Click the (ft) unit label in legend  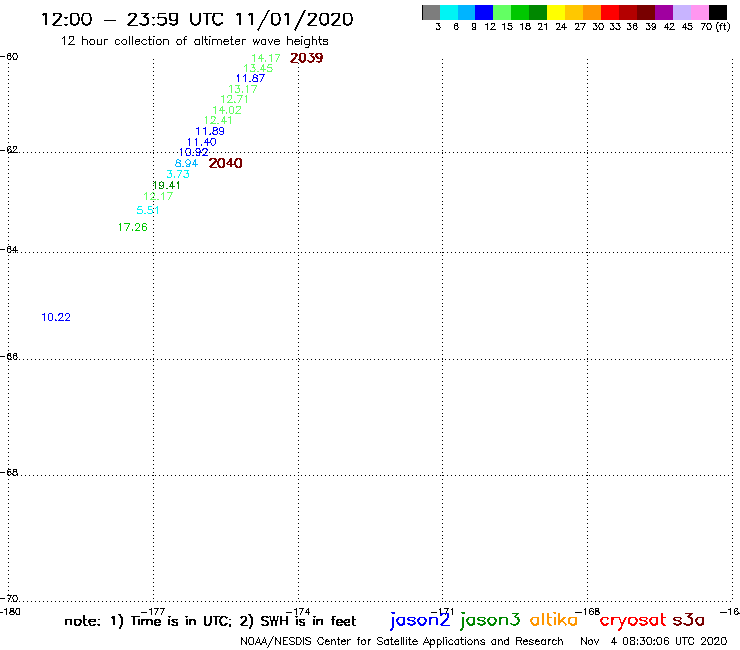[x=723, y=26]
